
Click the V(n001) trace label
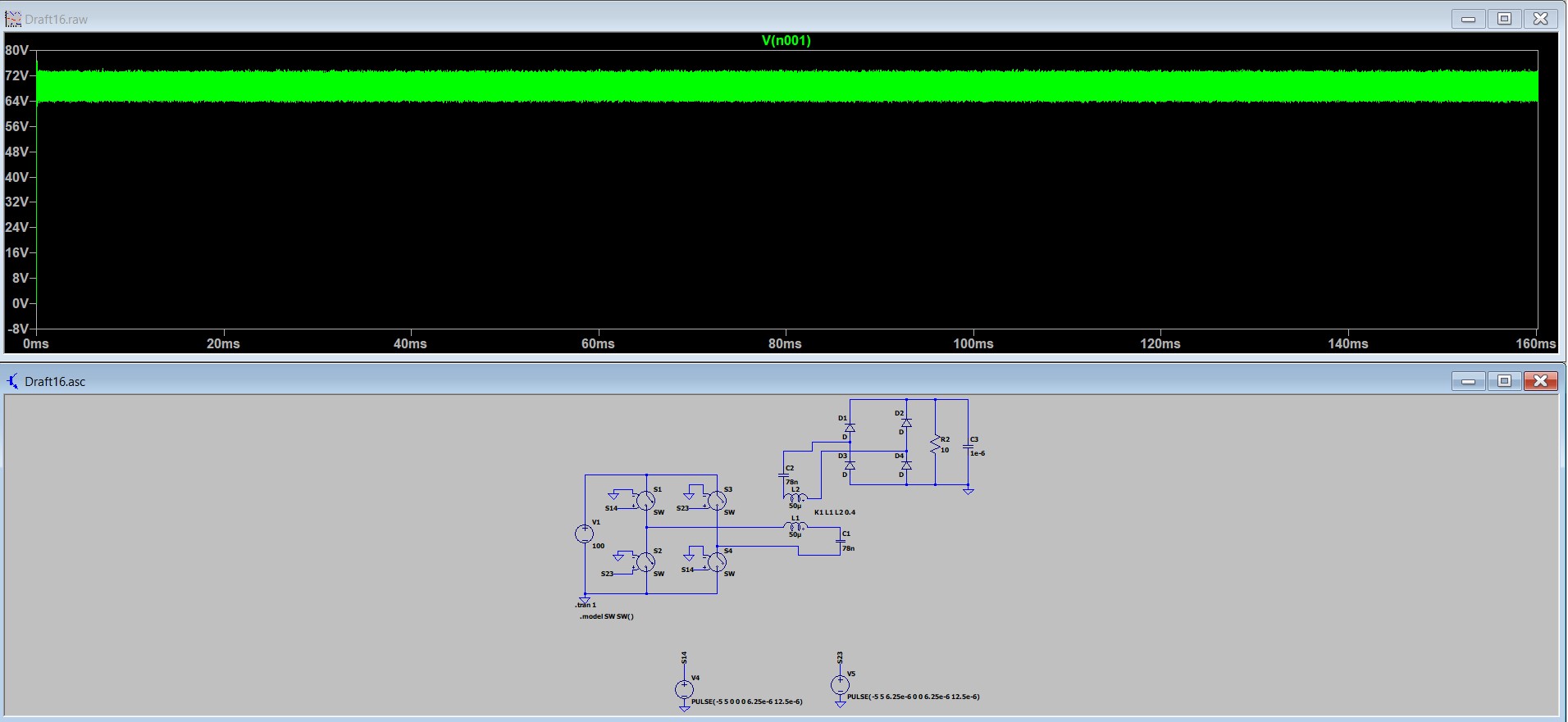(x=786, y=40)
